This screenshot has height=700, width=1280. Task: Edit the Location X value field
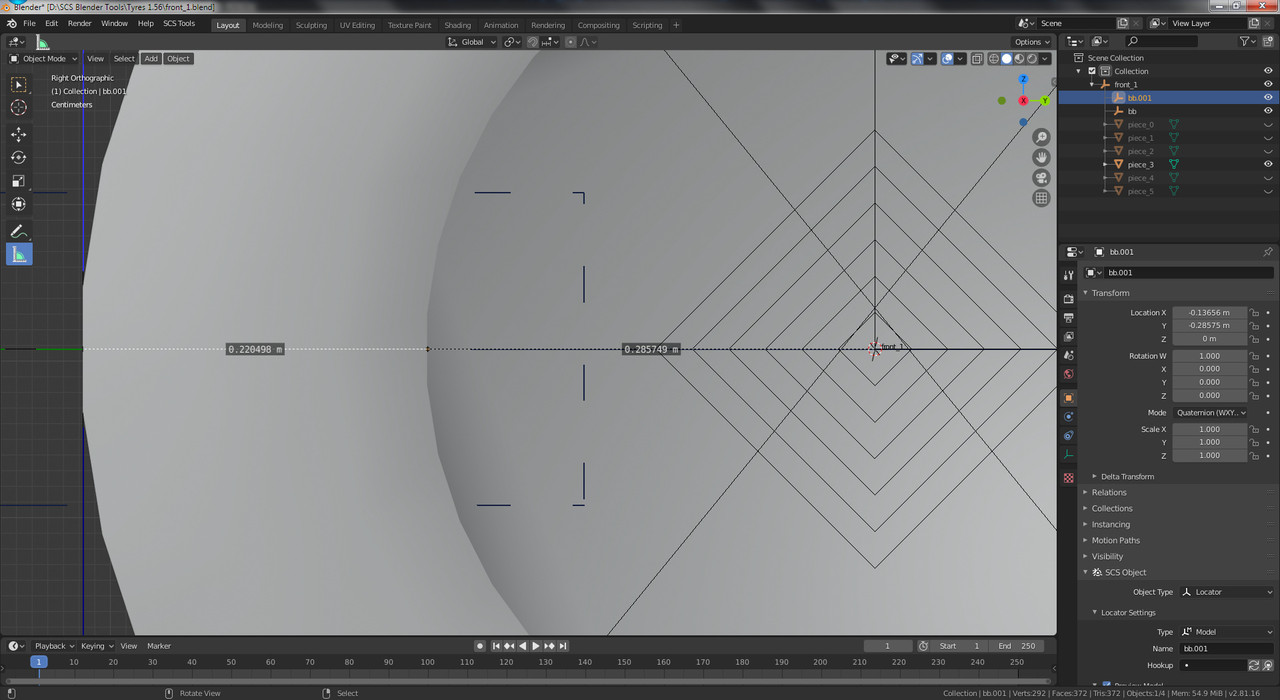tap(1210, 312)
